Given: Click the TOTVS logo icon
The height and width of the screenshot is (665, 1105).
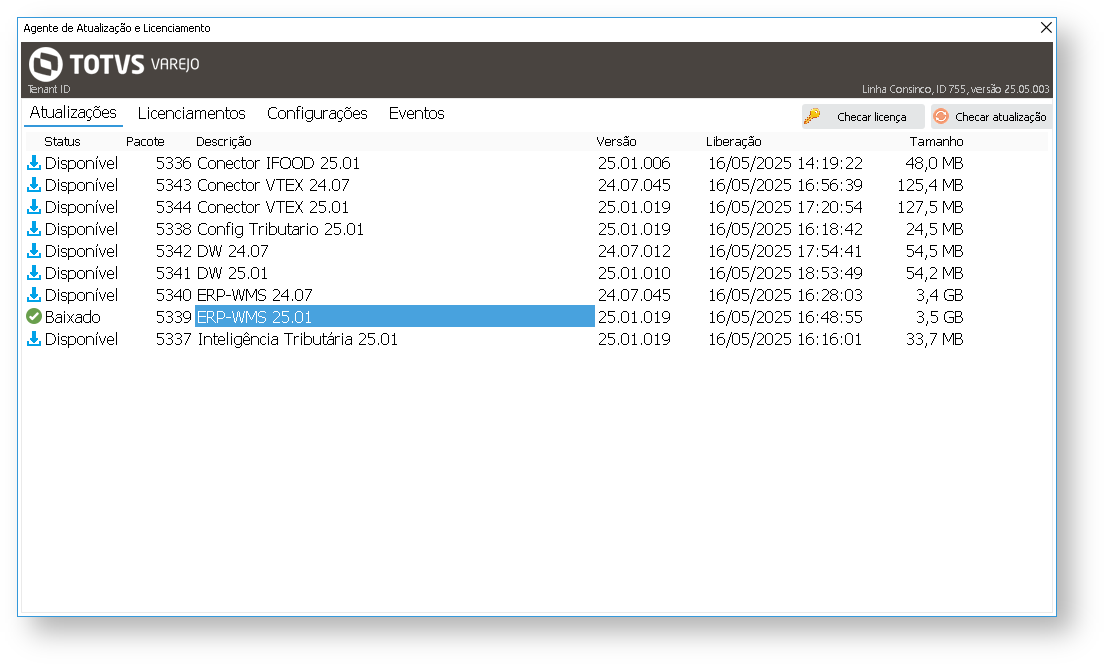Looking at the screenshot, I should click(x=46, y=64).
